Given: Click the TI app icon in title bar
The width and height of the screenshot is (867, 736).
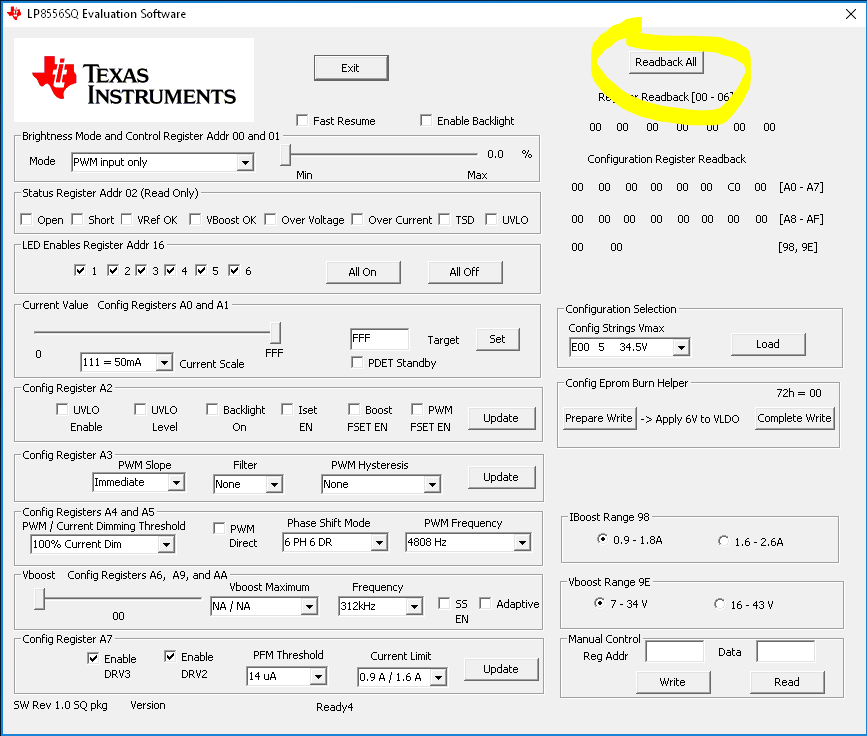Looking at the screenshot, I should click(x=14, y=13).
